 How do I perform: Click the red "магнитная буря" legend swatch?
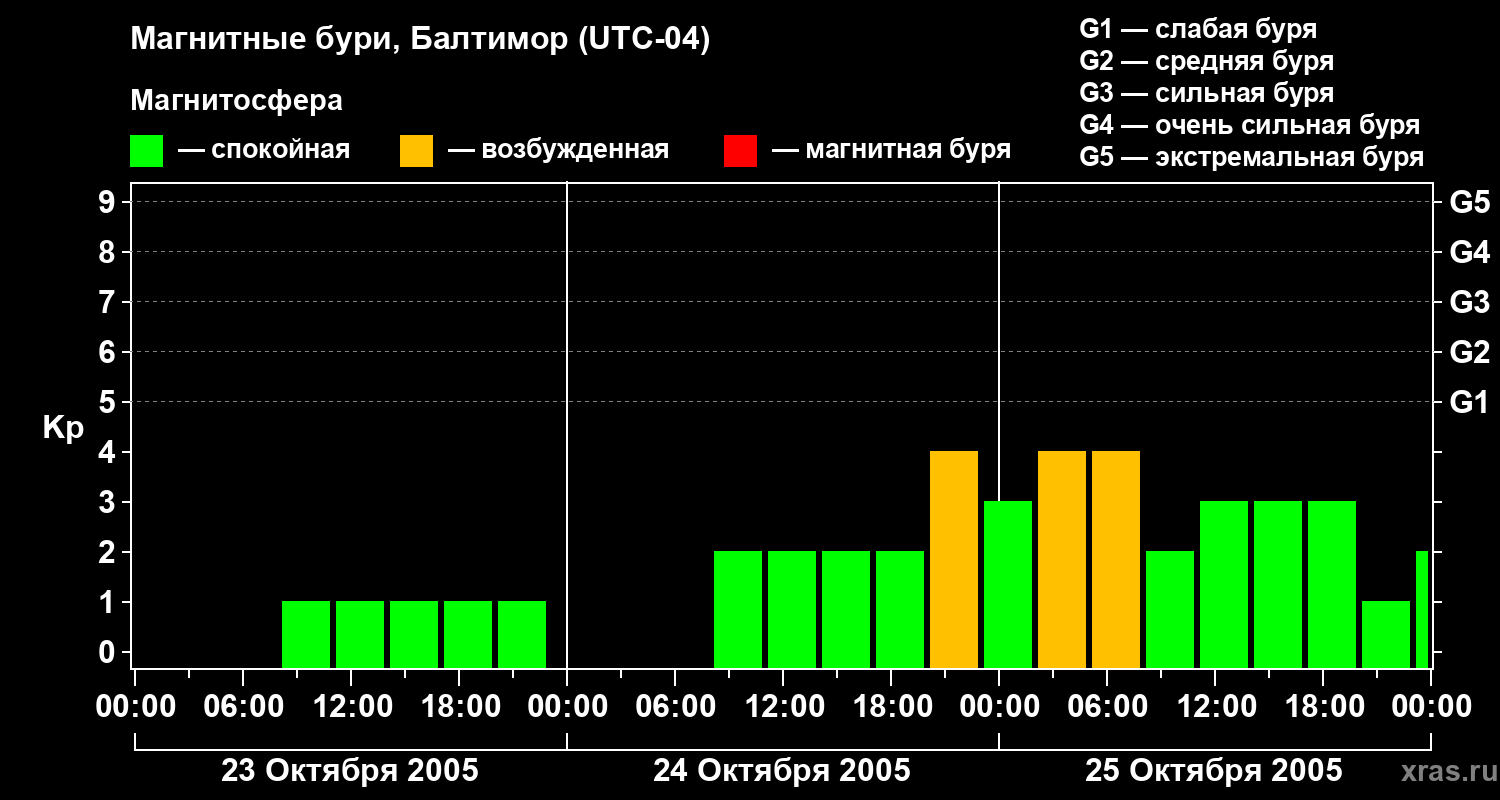(740, 151)
